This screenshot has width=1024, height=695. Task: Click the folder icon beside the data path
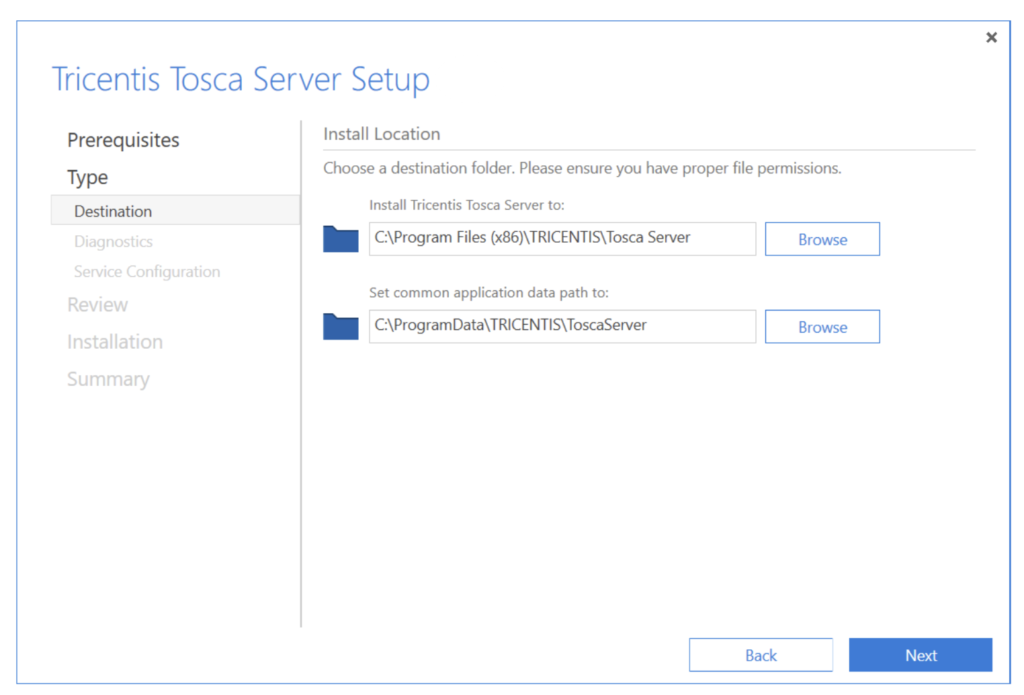[340, 327]
